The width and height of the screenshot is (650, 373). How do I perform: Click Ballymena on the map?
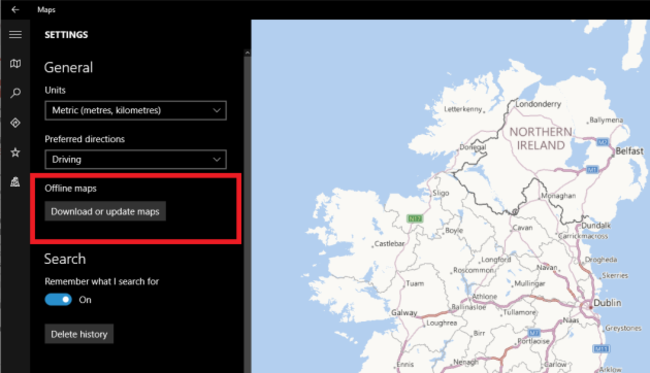pyautogui.click(x=606, y=120)
